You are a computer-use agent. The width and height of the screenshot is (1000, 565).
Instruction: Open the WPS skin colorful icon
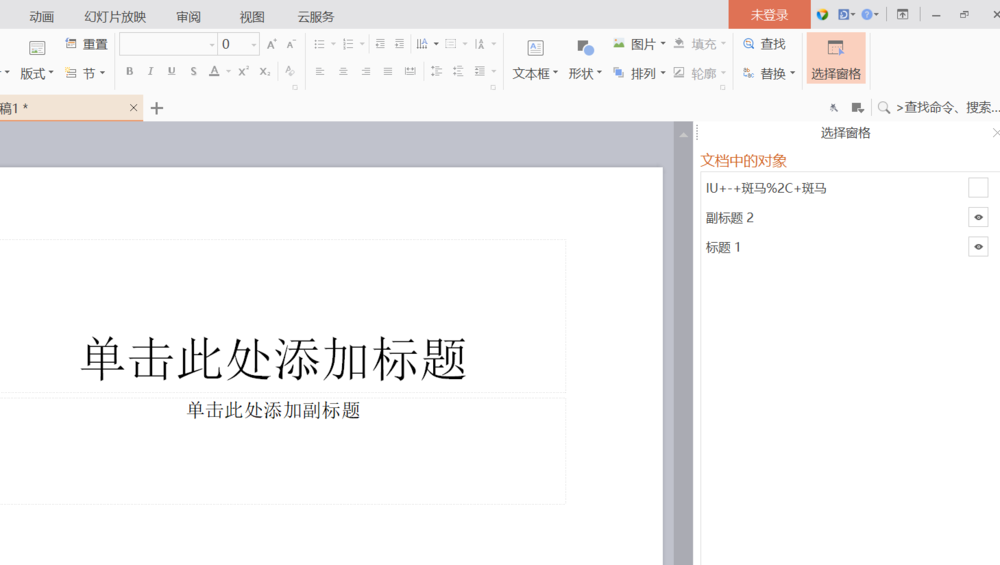(822, 14)
